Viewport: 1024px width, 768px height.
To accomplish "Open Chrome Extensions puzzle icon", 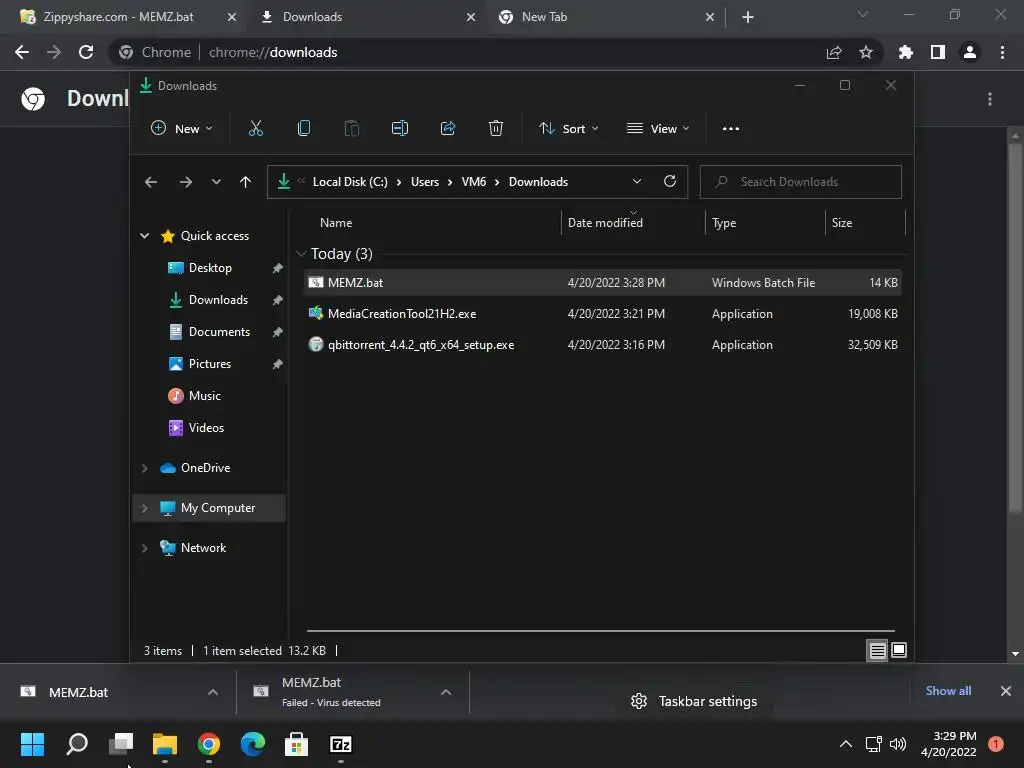I will click(906, 52).
